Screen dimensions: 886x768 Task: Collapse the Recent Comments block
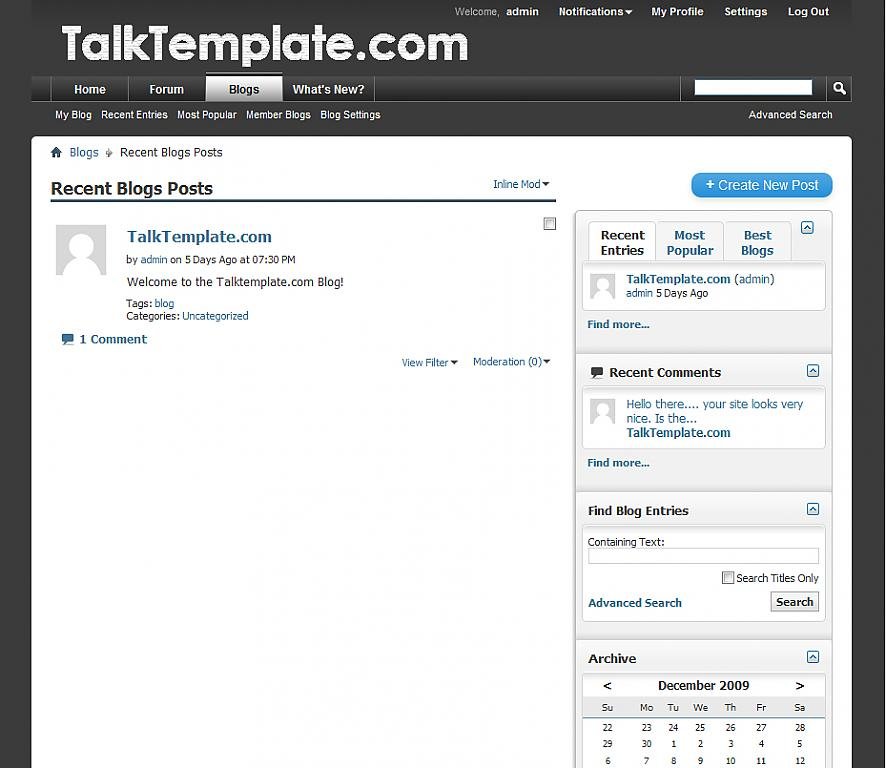pos(813,371)
